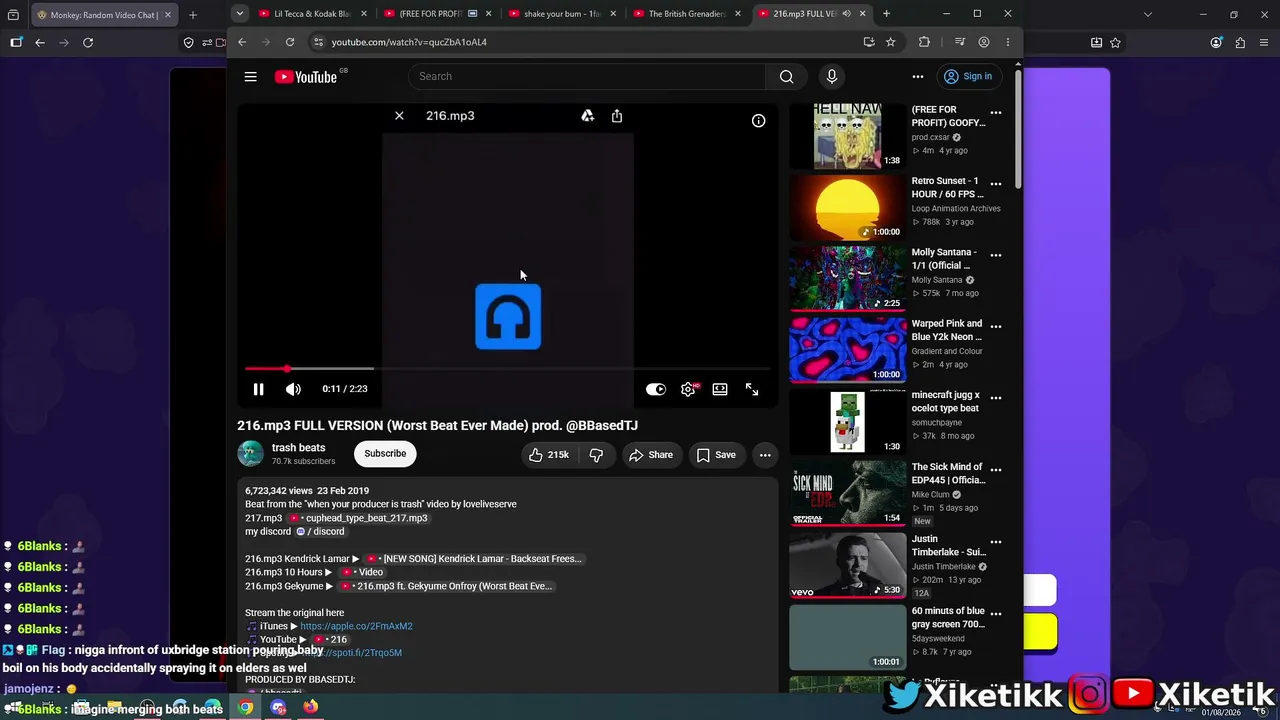
Task: Open the discord link in description
Action: (x=320, y=532)
